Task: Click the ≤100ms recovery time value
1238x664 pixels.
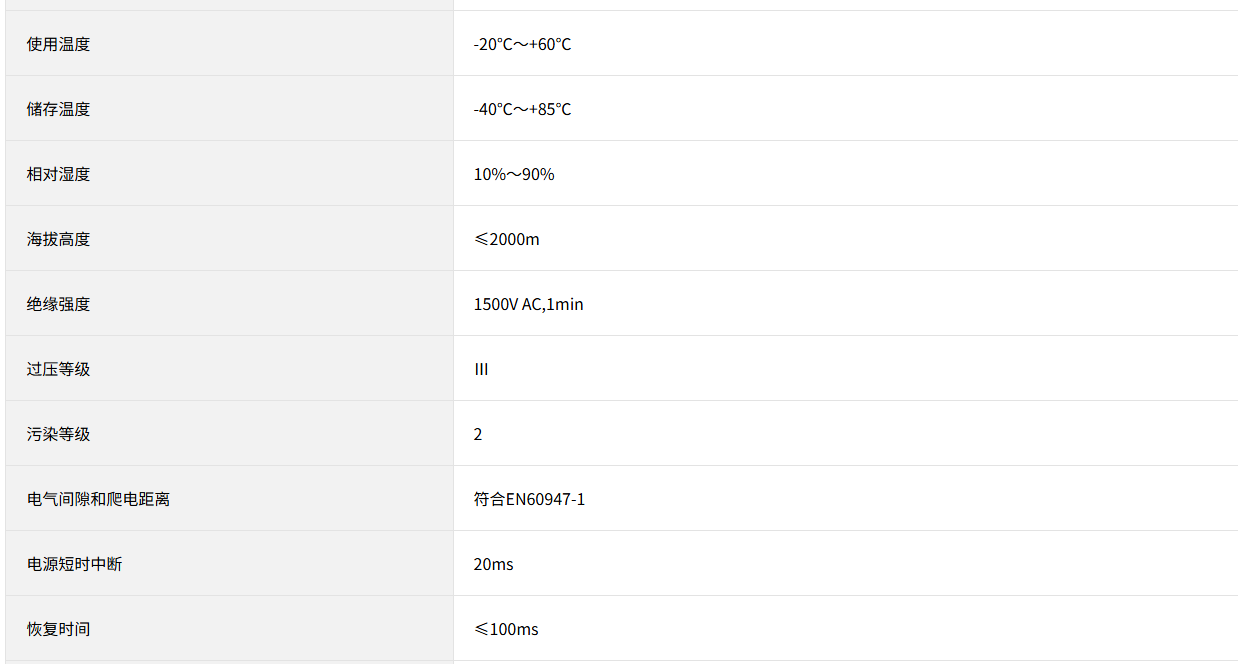Action: (x=506, y=629)
